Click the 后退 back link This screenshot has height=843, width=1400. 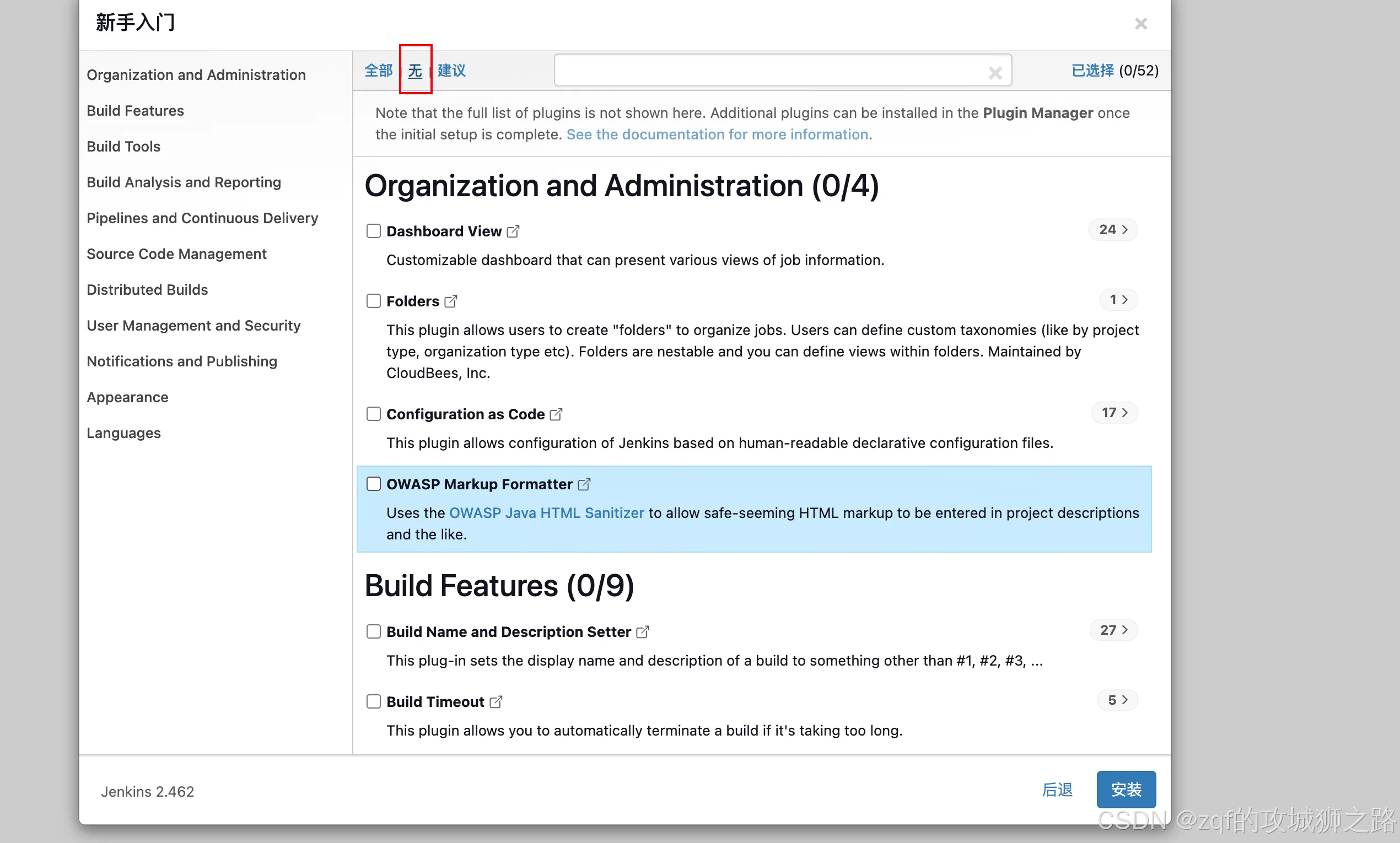[1057, 789]
